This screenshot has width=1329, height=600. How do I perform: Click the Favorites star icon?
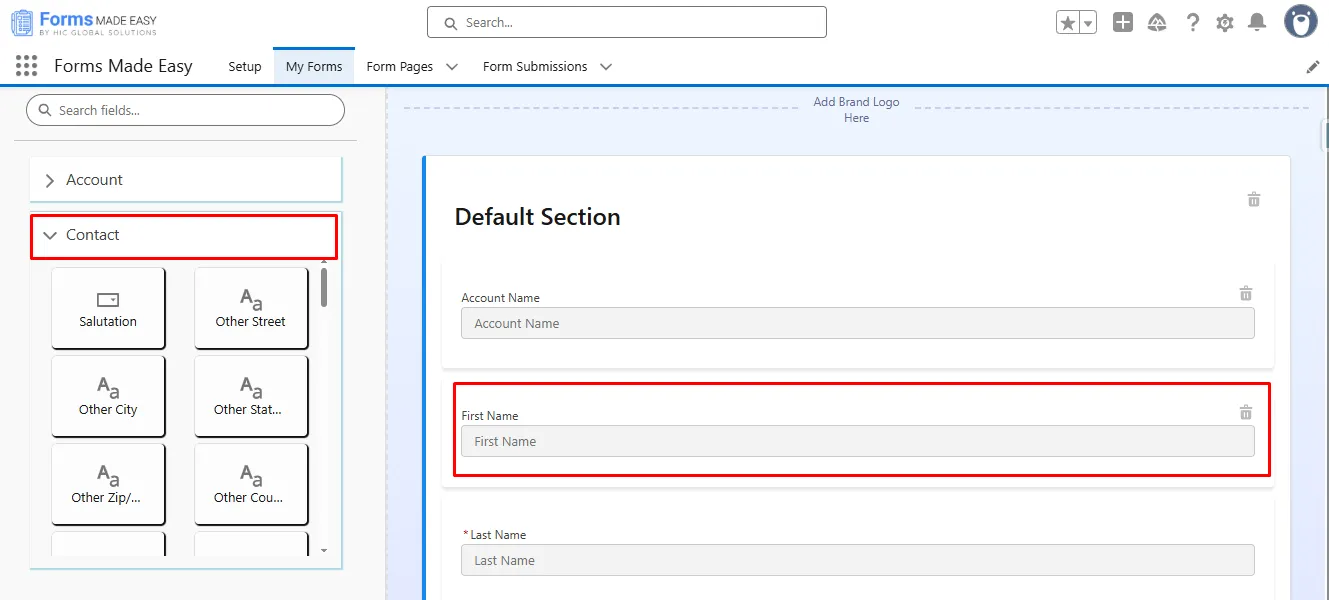1067,23
